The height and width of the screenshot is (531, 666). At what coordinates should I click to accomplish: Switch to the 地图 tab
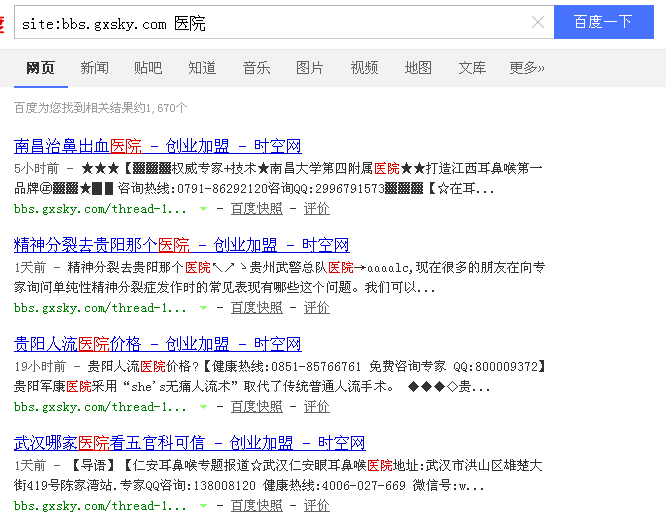point(418,68)
